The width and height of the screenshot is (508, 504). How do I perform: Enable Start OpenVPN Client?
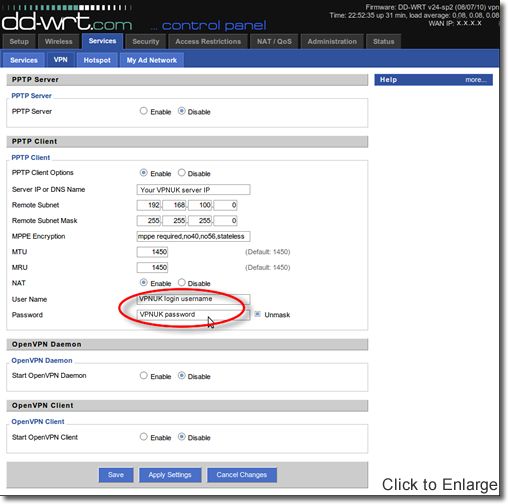tap(144, 437)
